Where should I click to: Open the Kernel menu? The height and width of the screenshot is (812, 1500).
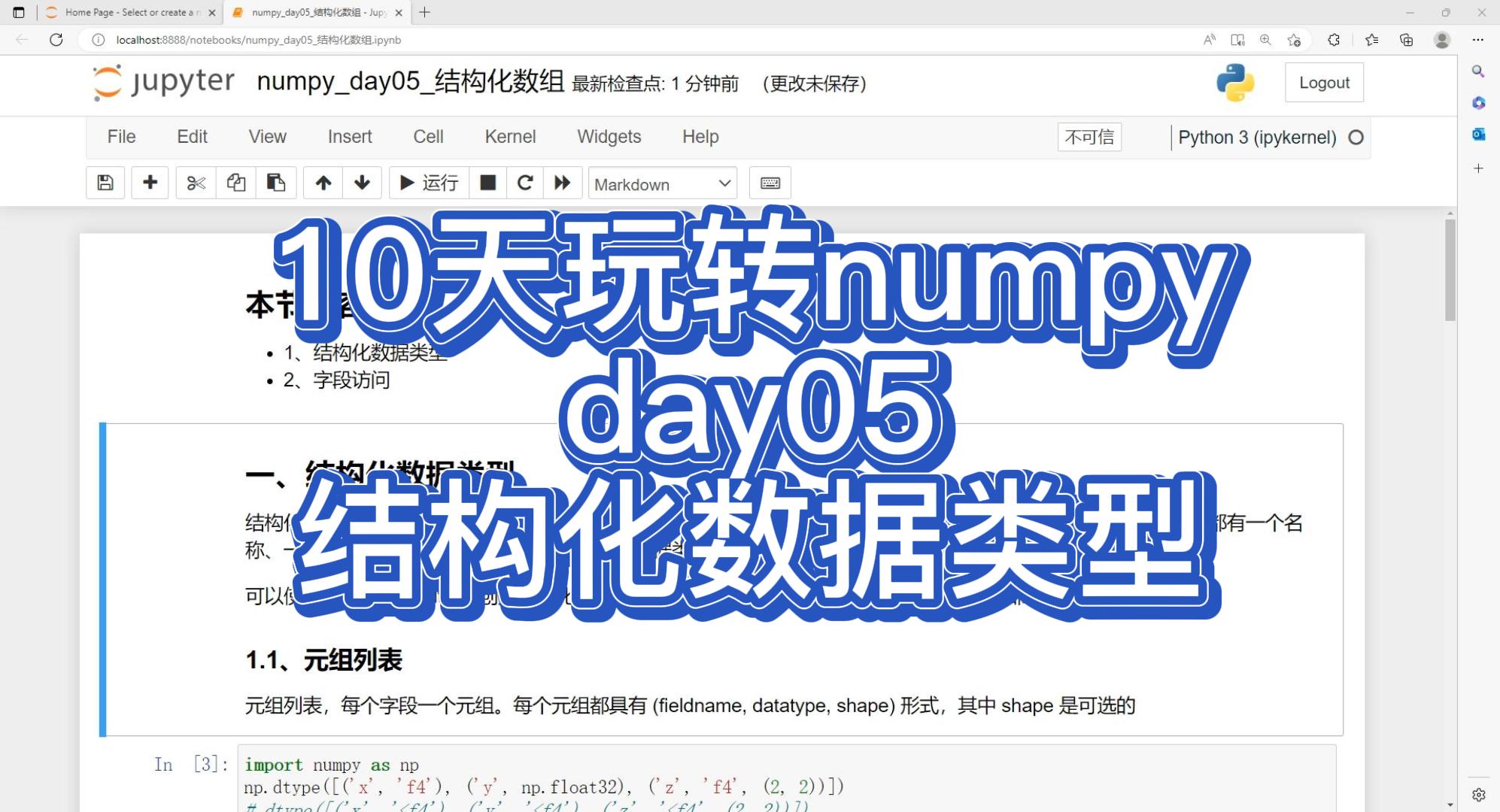509,137
